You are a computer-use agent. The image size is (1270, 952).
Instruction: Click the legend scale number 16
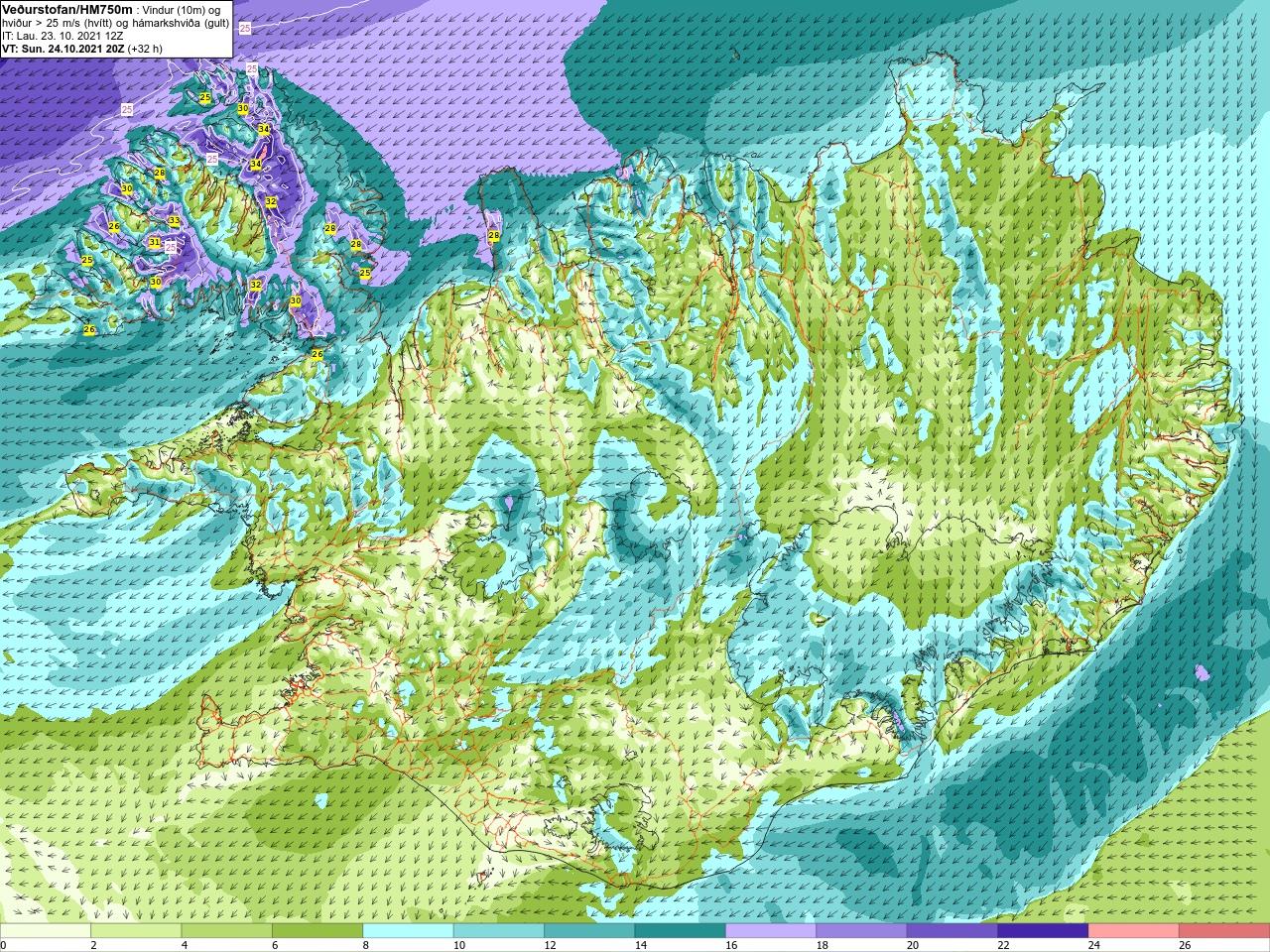point(731,945)
